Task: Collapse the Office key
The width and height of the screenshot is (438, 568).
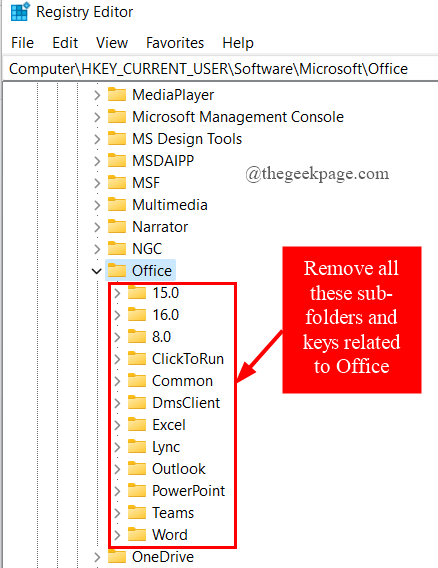Action: tap(96, 271)
